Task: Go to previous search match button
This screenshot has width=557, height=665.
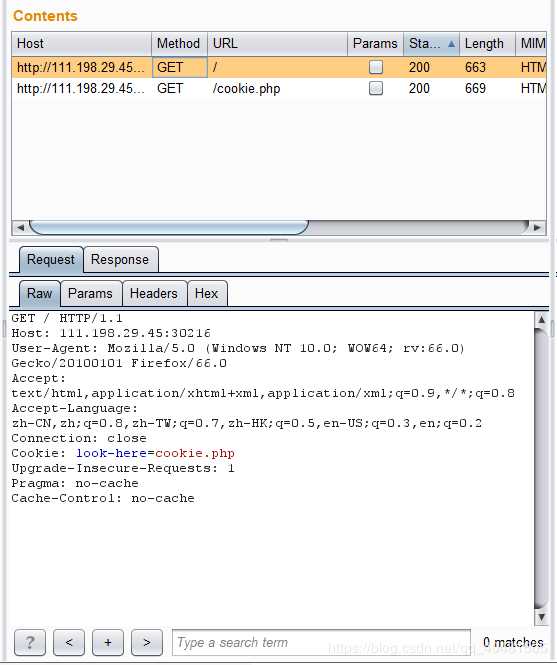Action: 69,642
